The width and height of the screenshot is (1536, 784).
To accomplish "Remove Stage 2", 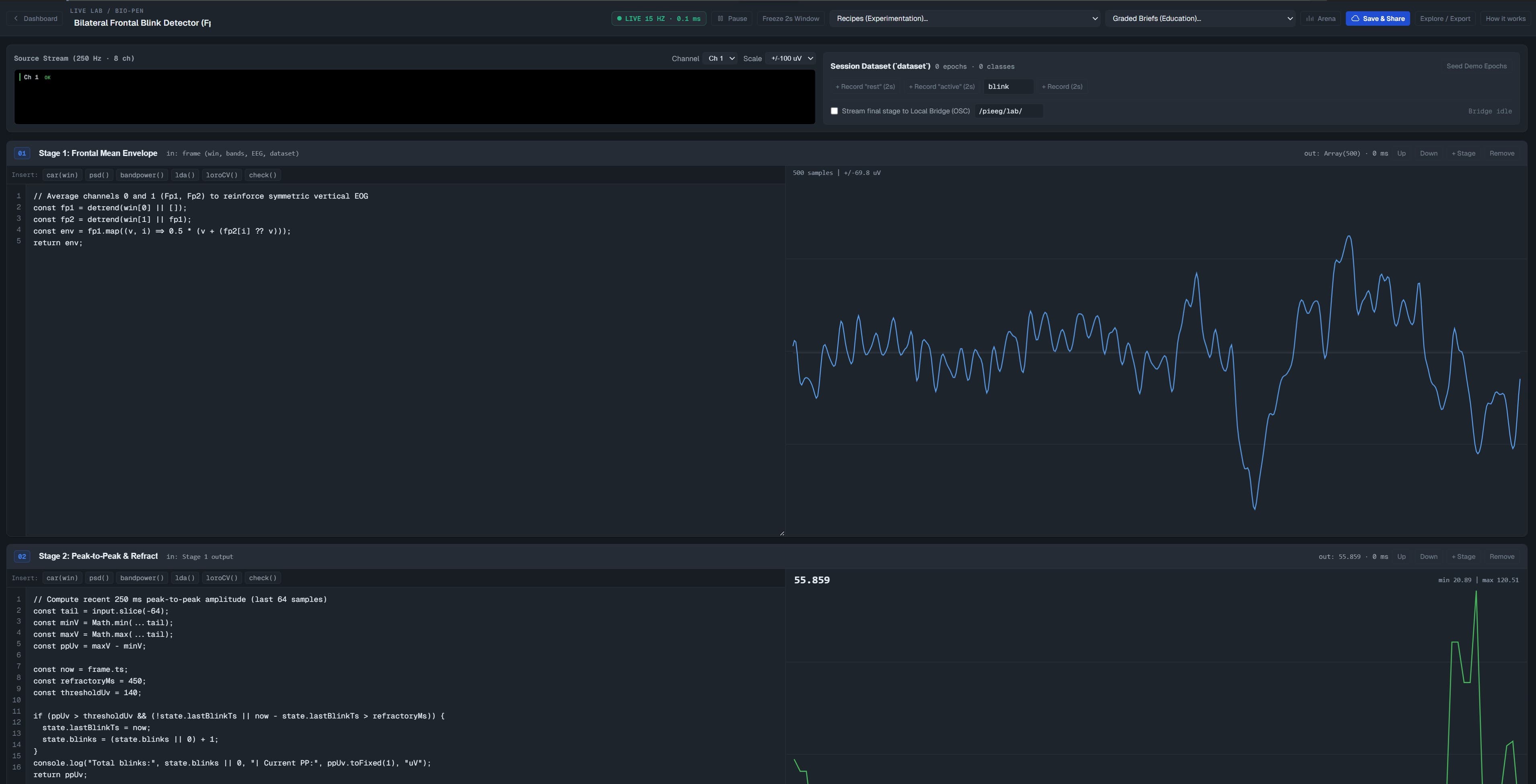I will point(1501,556).
